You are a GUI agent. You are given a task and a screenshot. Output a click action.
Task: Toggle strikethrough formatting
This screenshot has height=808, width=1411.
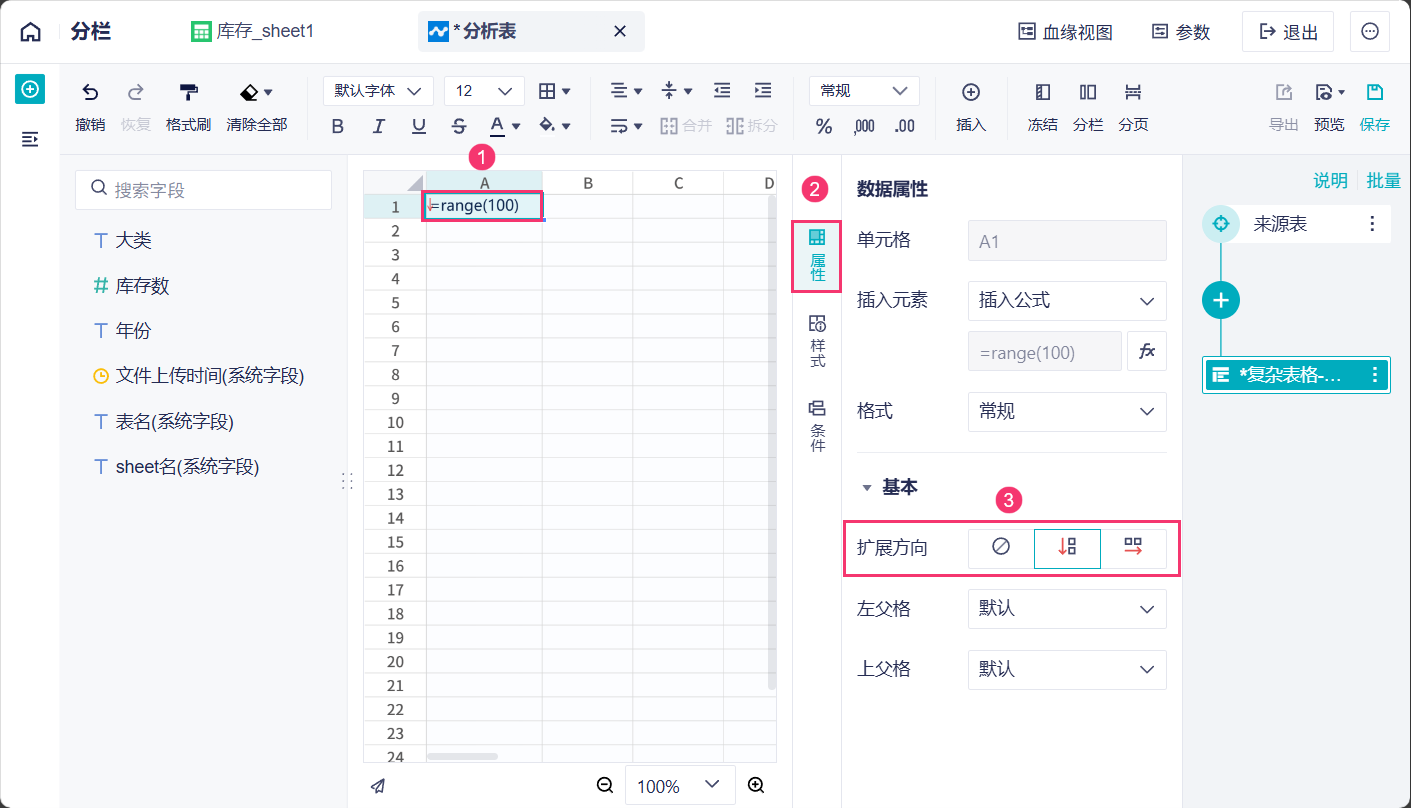pos(459,126)
